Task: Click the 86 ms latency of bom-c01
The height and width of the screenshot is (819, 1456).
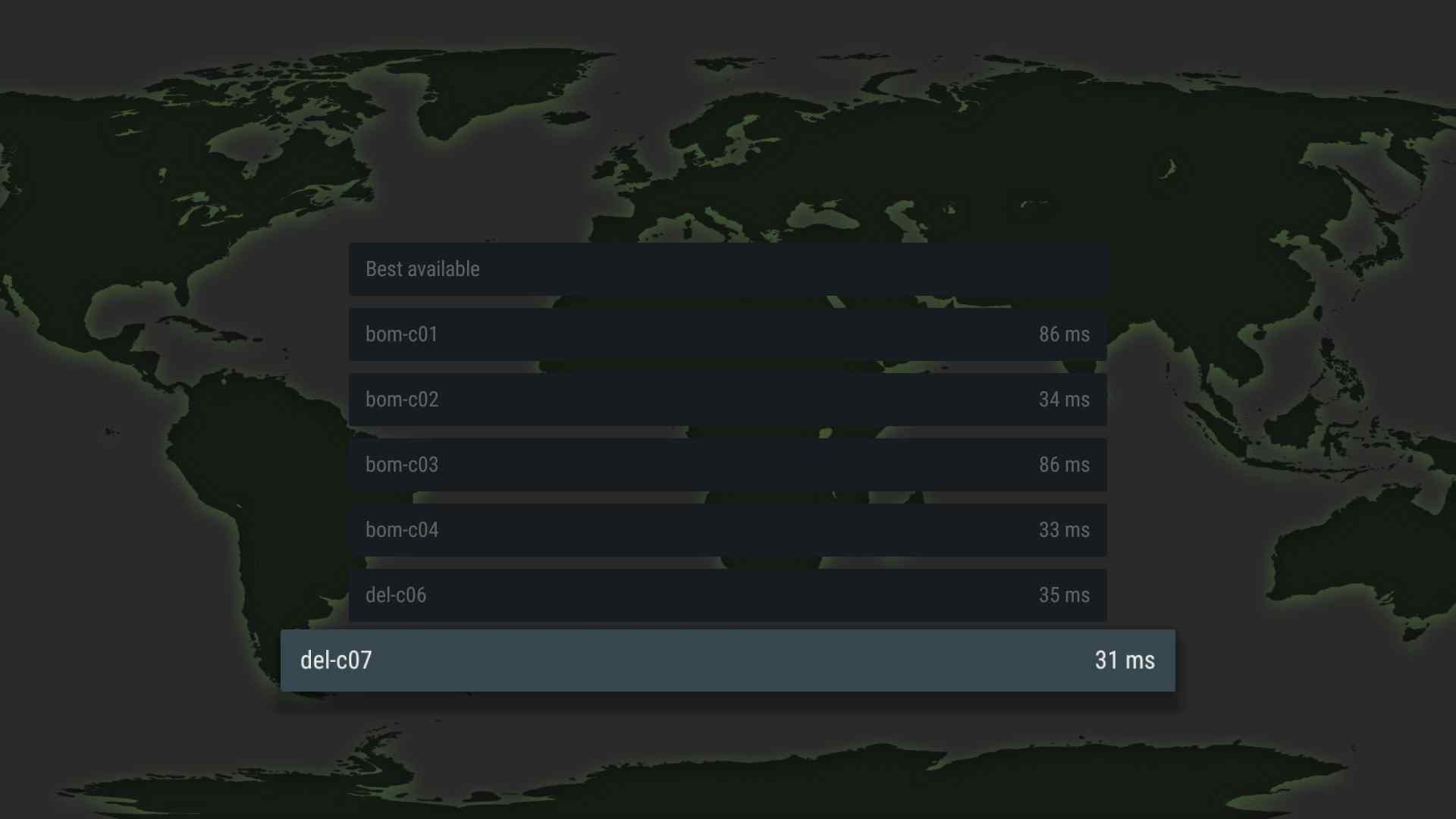Action: click(1064, 334)
